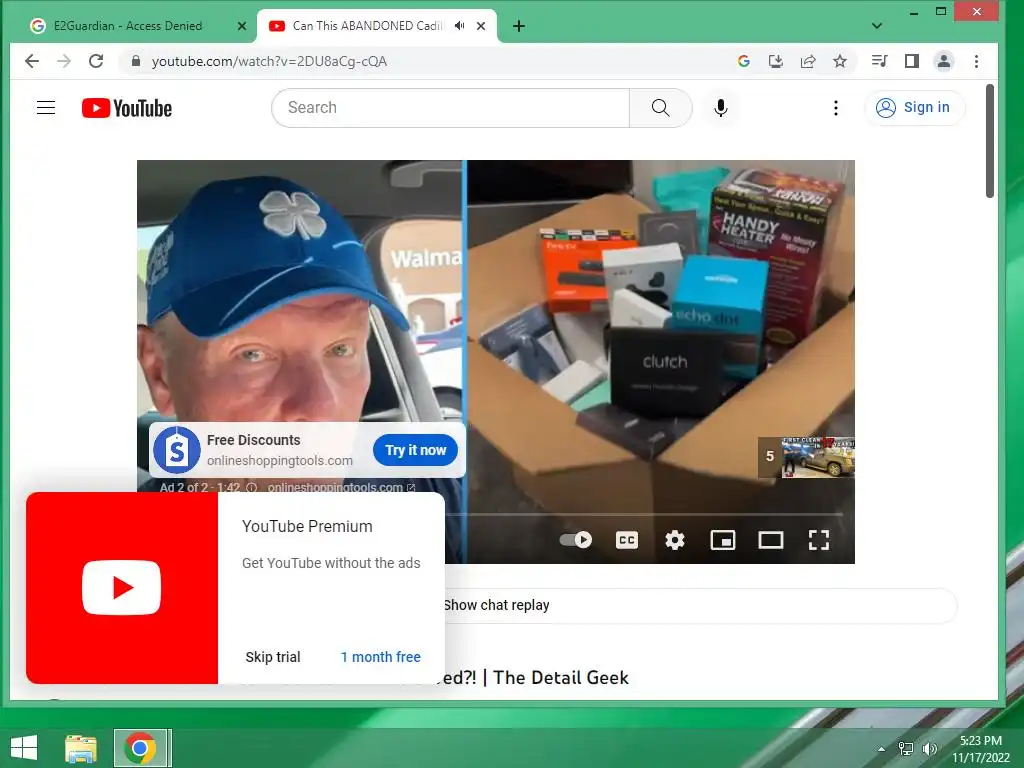Open the network tray icon
This screenshot has height=768, width=1024.
[906, 749]
